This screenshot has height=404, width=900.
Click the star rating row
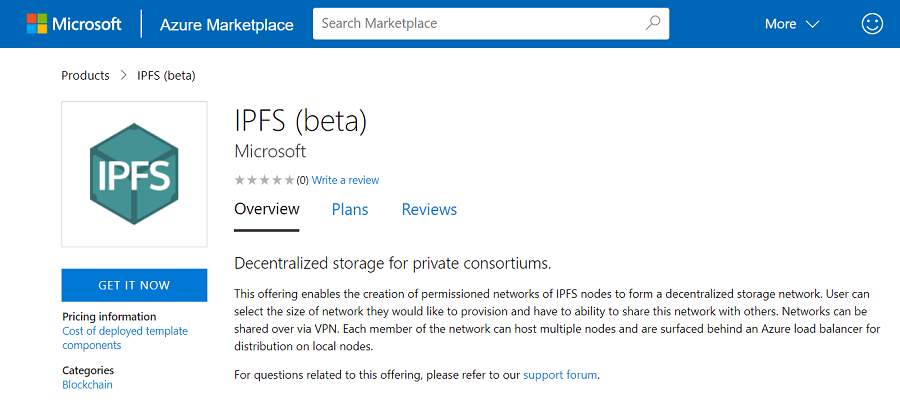[x=264, y=180]
